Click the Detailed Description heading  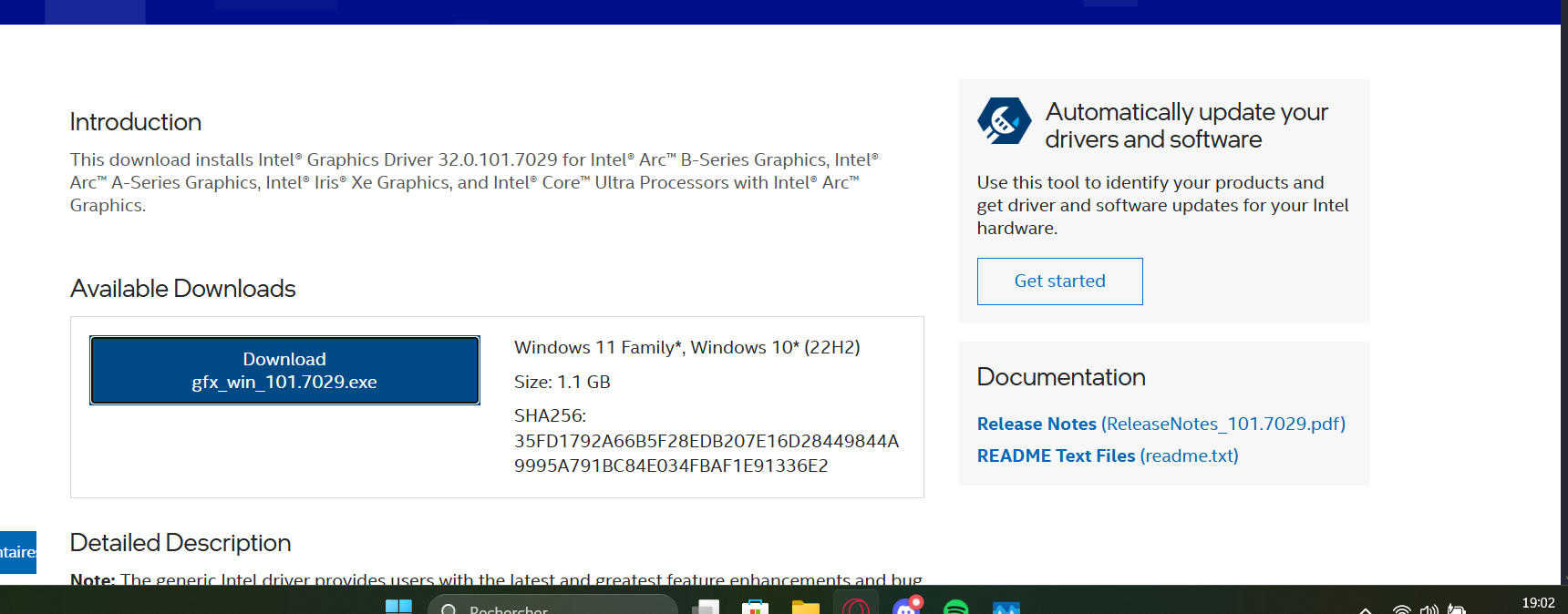coord(181,543)
